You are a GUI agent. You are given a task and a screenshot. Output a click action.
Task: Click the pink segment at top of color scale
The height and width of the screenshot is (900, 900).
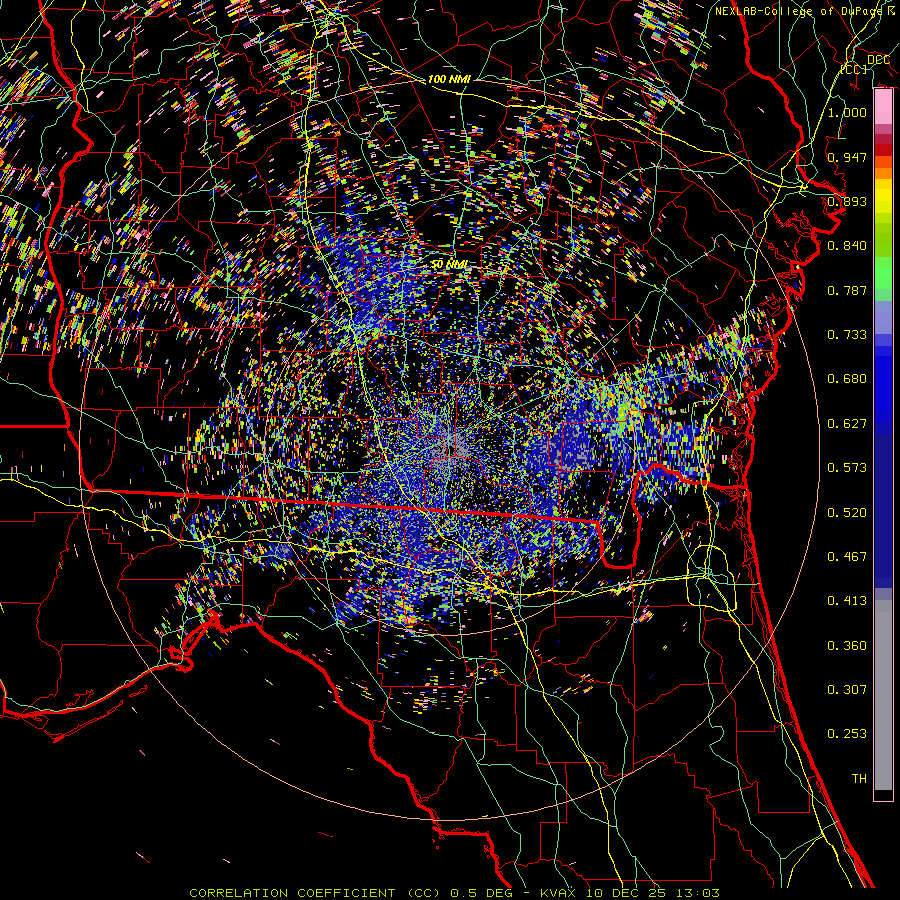click(883, 107)
